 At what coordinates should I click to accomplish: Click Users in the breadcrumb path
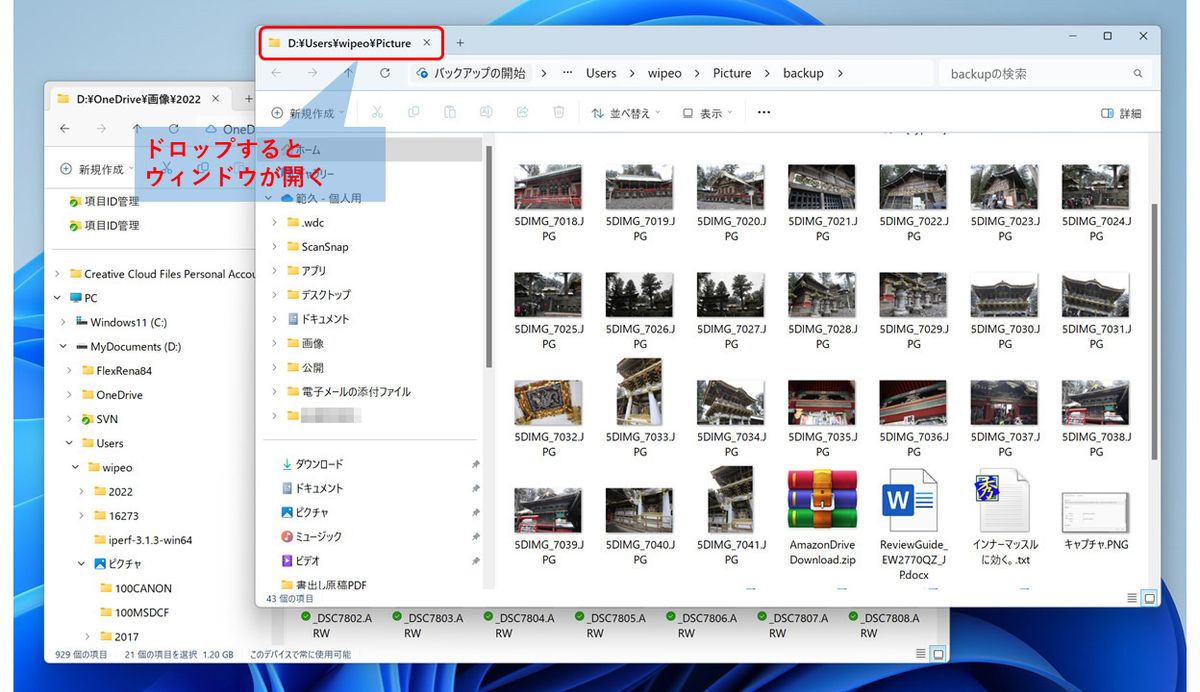tap(601, 73)
